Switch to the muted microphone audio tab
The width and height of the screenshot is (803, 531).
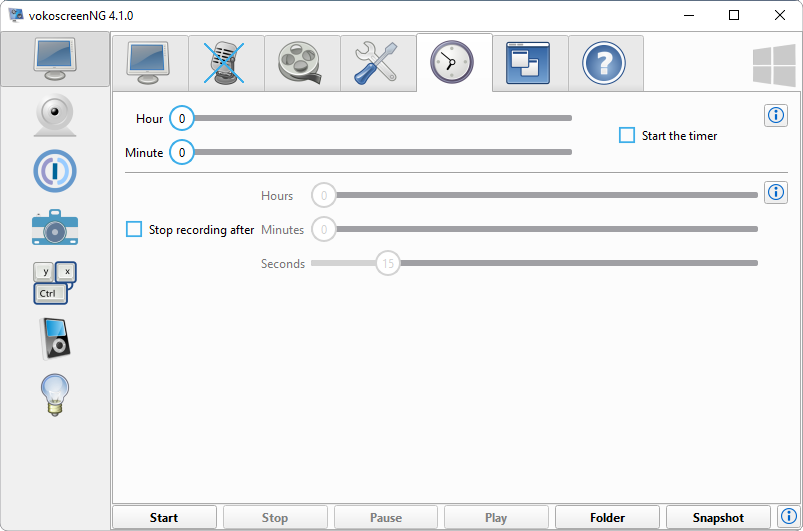226,63
